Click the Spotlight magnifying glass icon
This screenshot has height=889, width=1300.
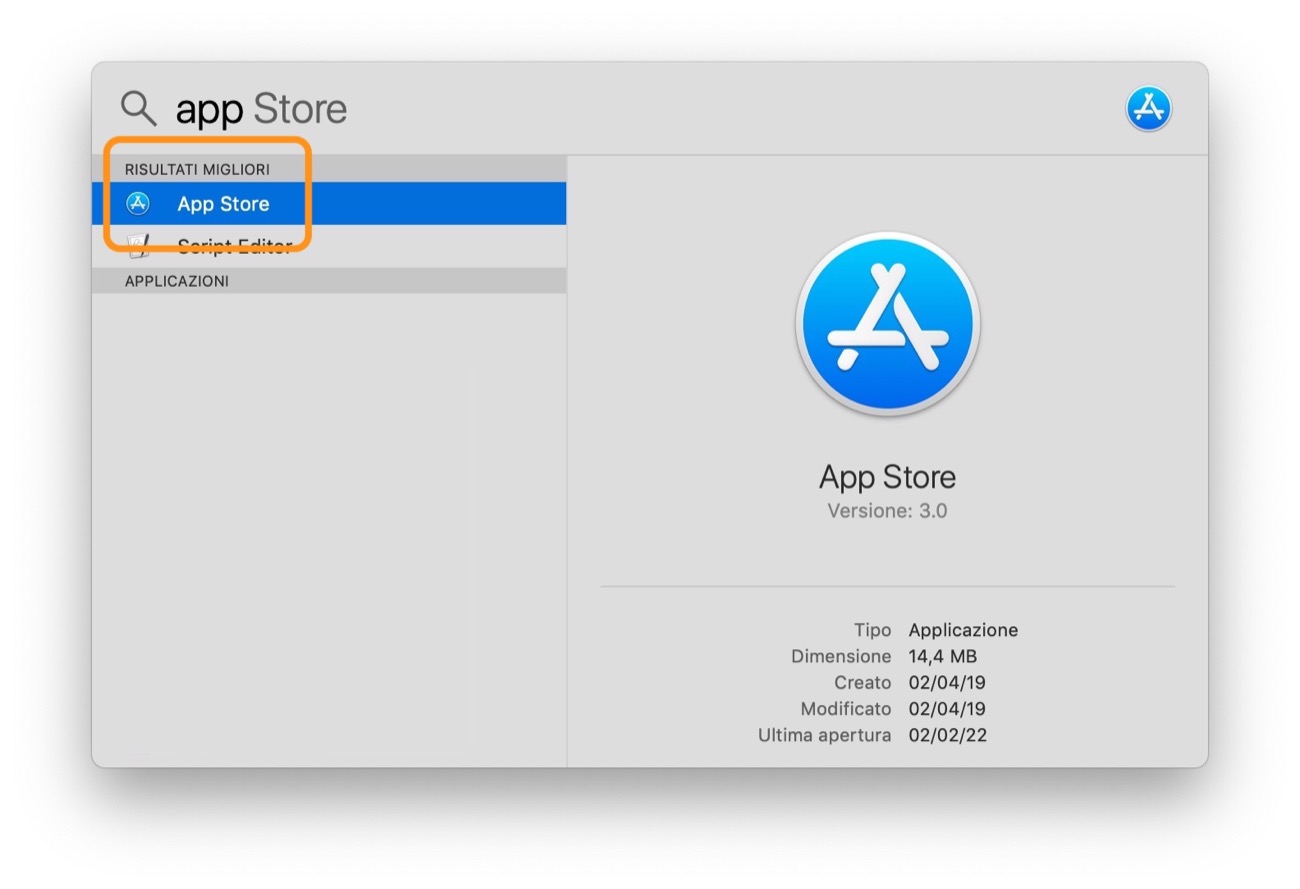point(138,107)
